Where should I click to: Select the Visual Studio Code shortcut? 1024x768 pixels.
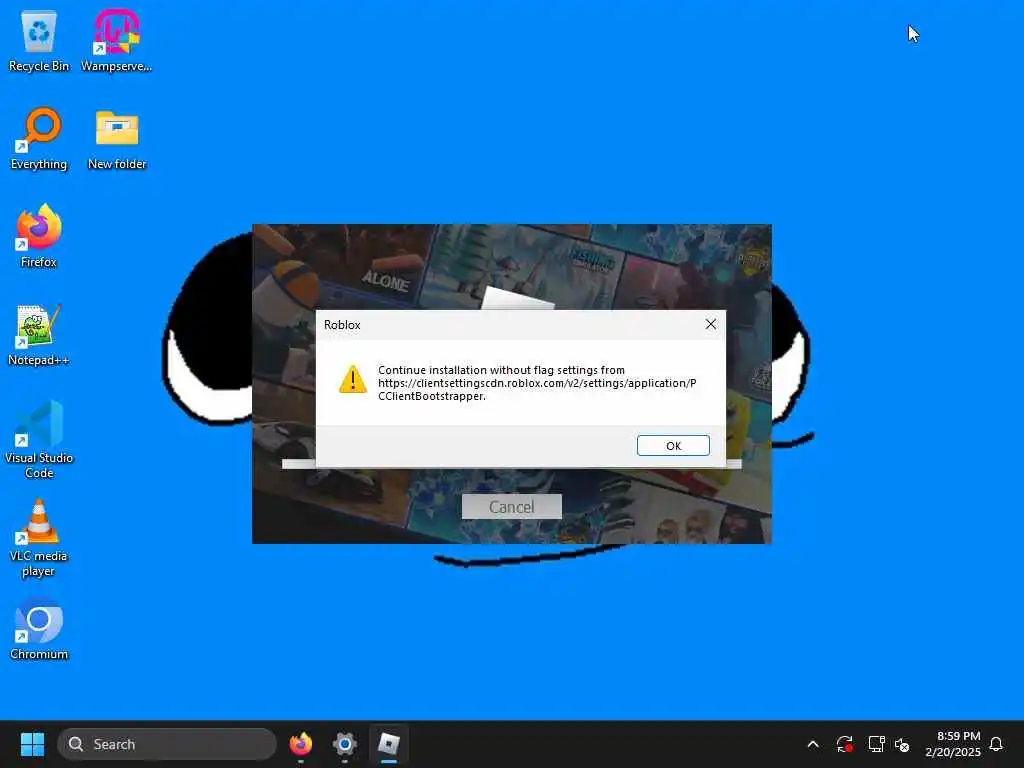39,440
